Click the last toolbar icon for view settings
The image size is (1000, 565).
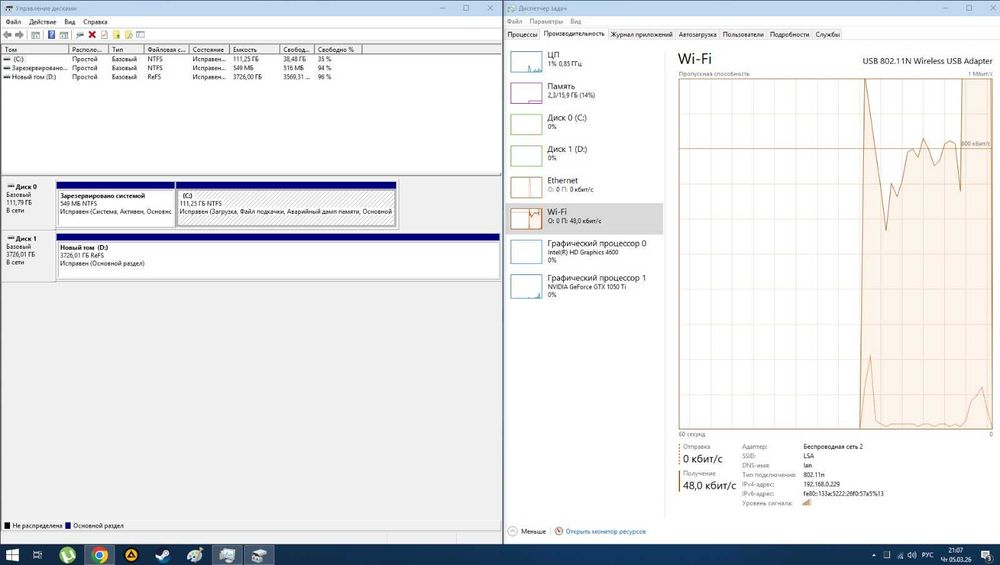[x=140, y=35]
